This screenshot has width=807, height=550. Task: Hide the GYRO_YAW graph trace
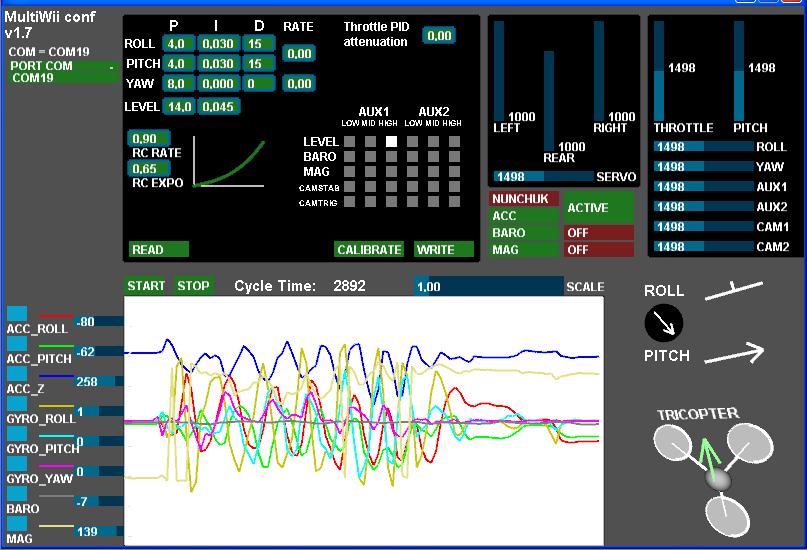[x=17, y=465]
